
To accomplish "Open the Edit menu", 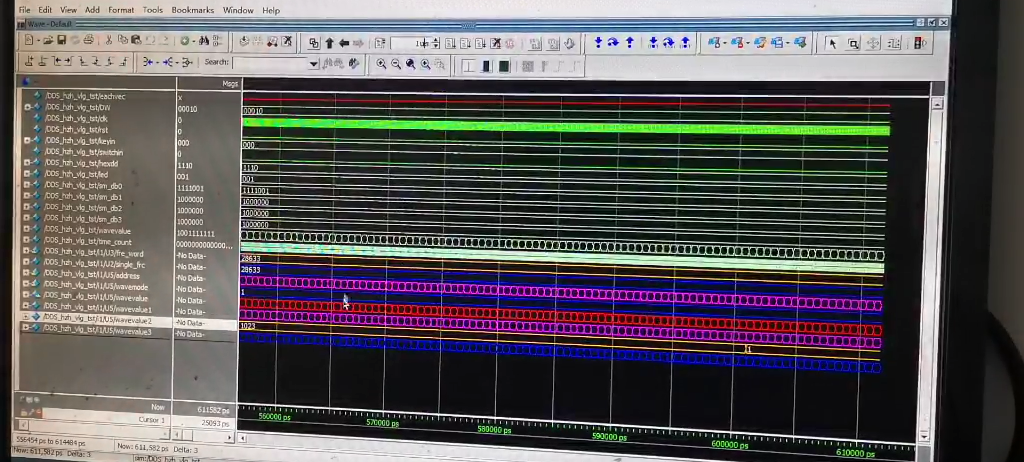I will [x=45, y=10].
